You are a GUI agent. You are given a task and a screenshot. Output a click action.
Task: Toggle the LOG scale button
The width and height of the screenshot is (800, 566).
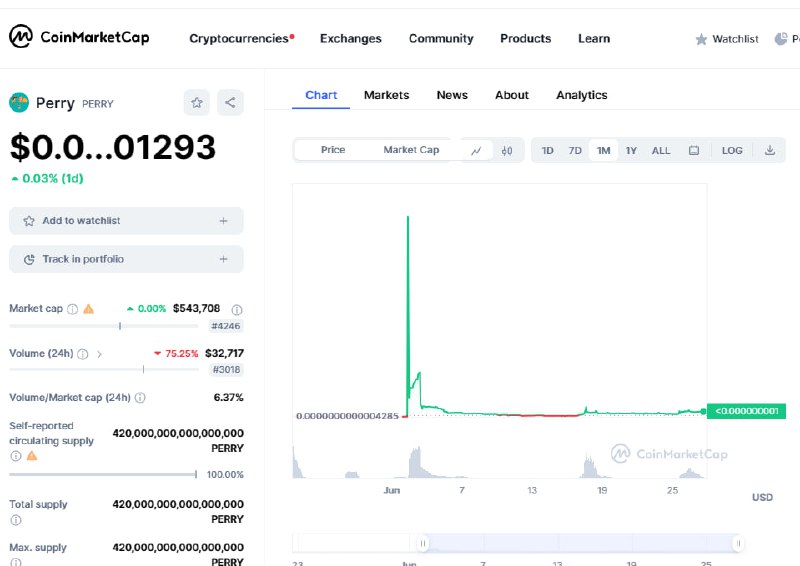[x=732, y=151]
